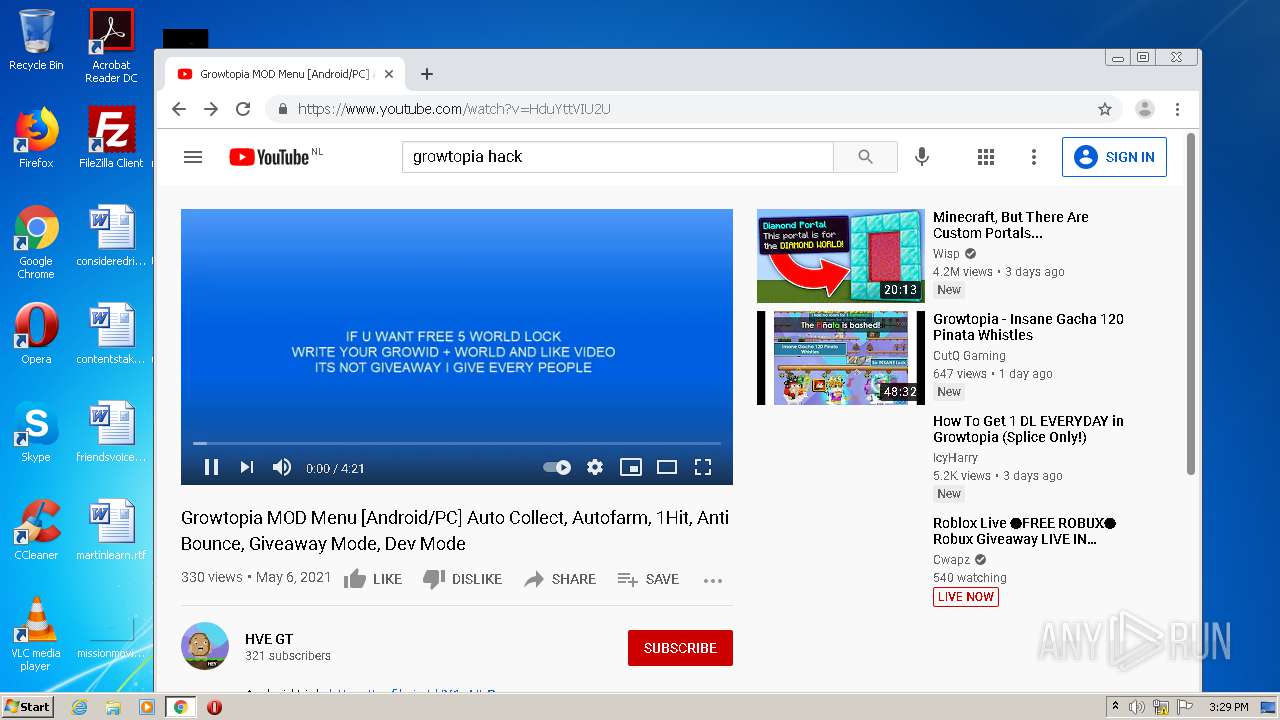The width and height of the screenshot is (1280, 720).
Task: Switch to theater mode icon
Action: click(x=667, y=467)
